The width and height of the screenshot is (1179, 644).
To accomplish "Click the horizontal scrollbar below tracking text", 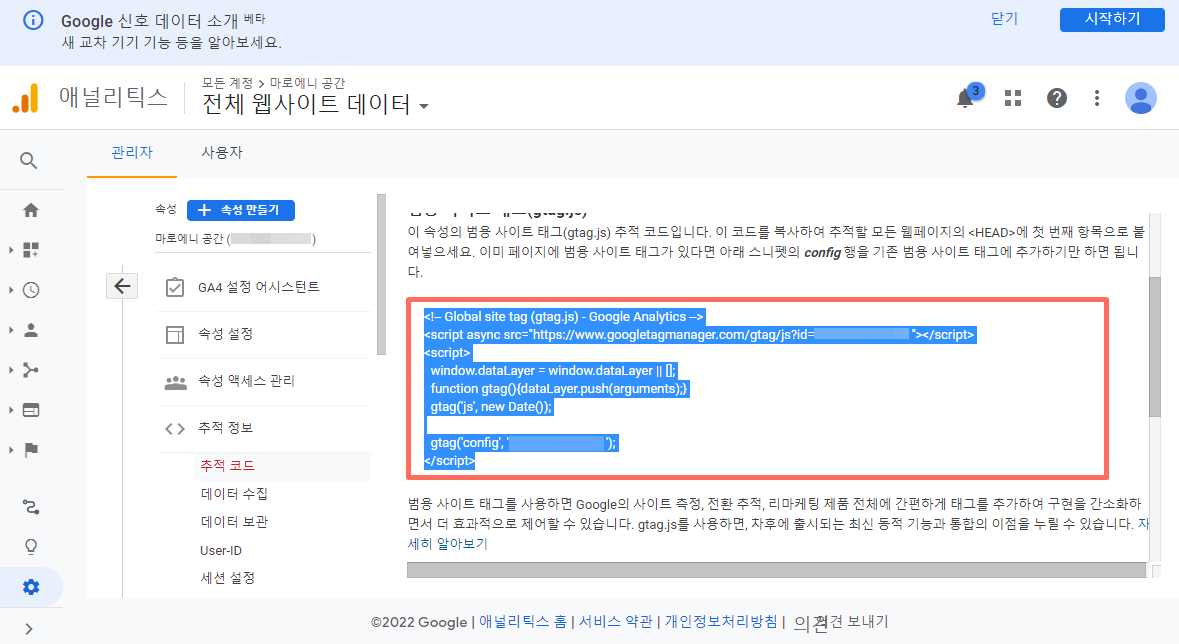I will tap(775, 570).
